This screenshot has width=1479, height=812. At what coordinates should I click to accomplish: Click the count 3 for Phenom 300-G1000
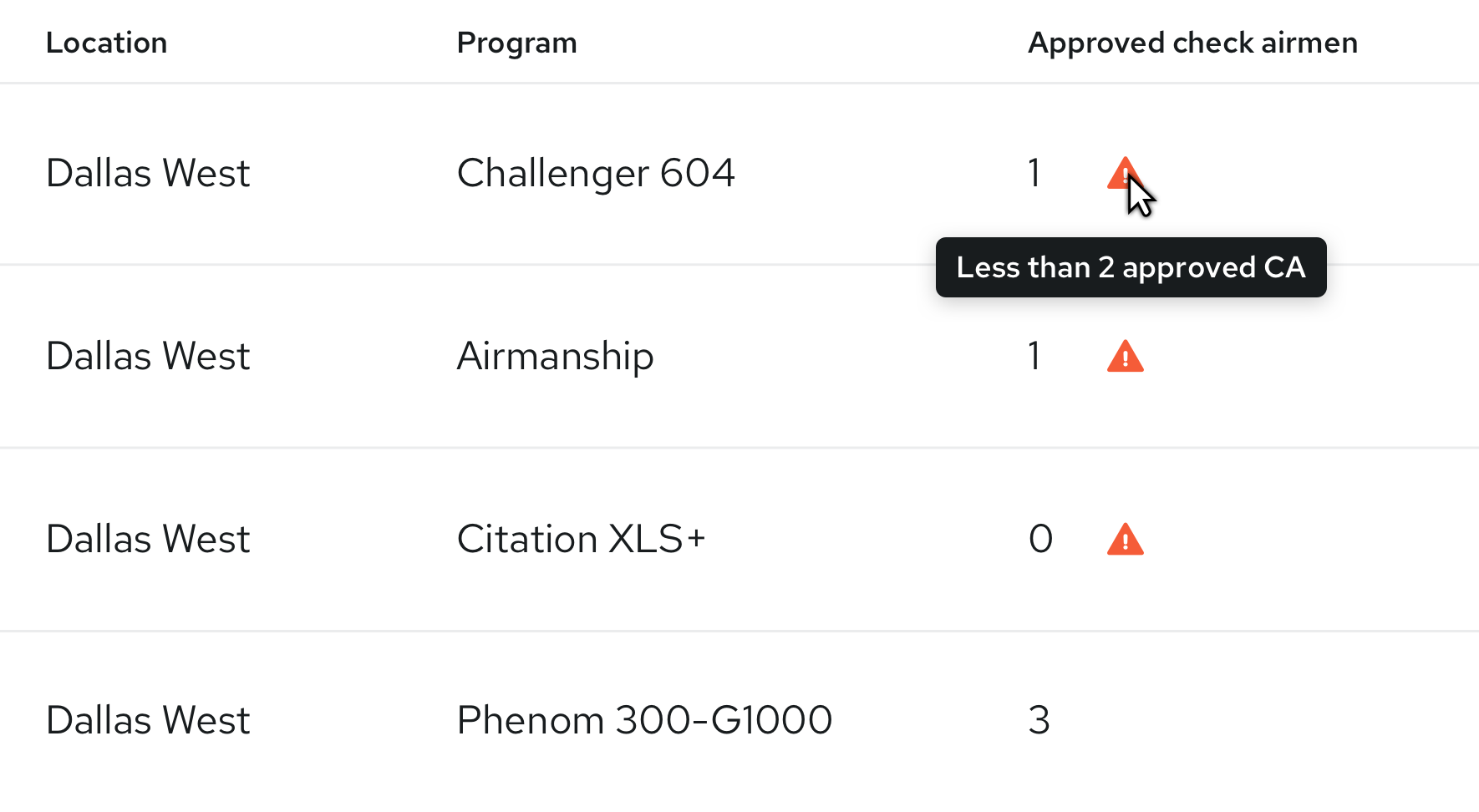(1039, 720)
